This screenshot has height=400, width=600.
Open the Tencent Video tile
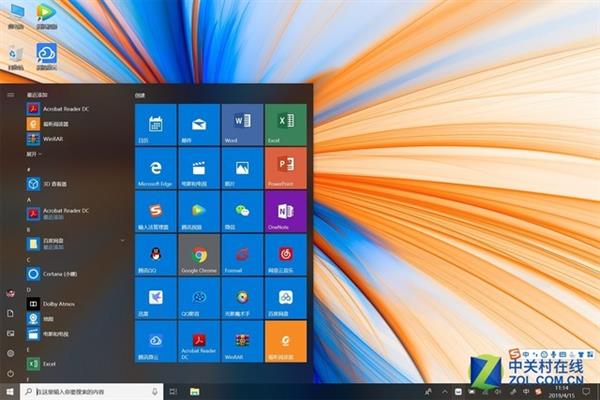(199, 212)
